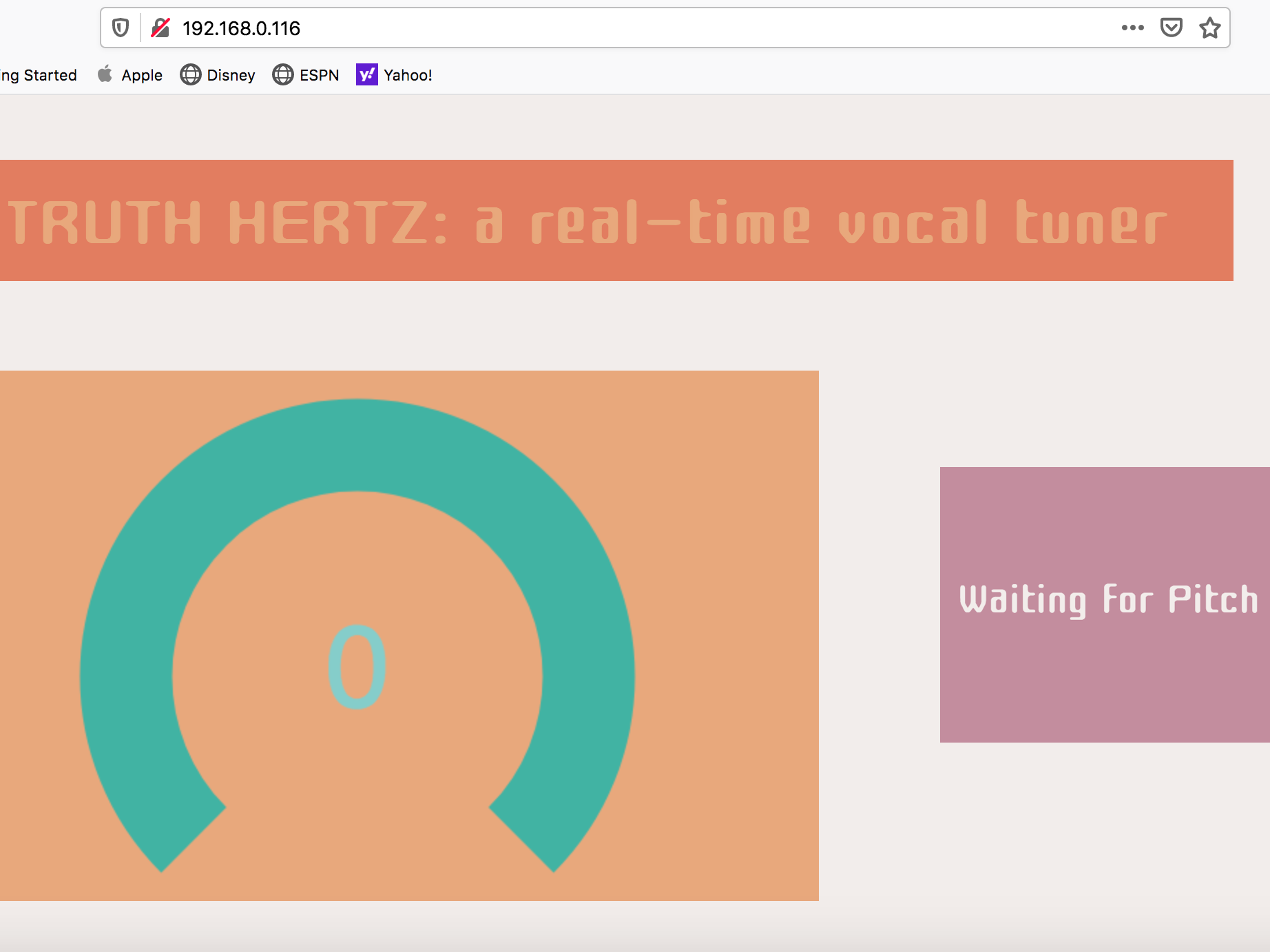1270x952 pixels.
Task: Click the globe icon beside Disney
Action: pyautogui.click(x=191, y=74)
